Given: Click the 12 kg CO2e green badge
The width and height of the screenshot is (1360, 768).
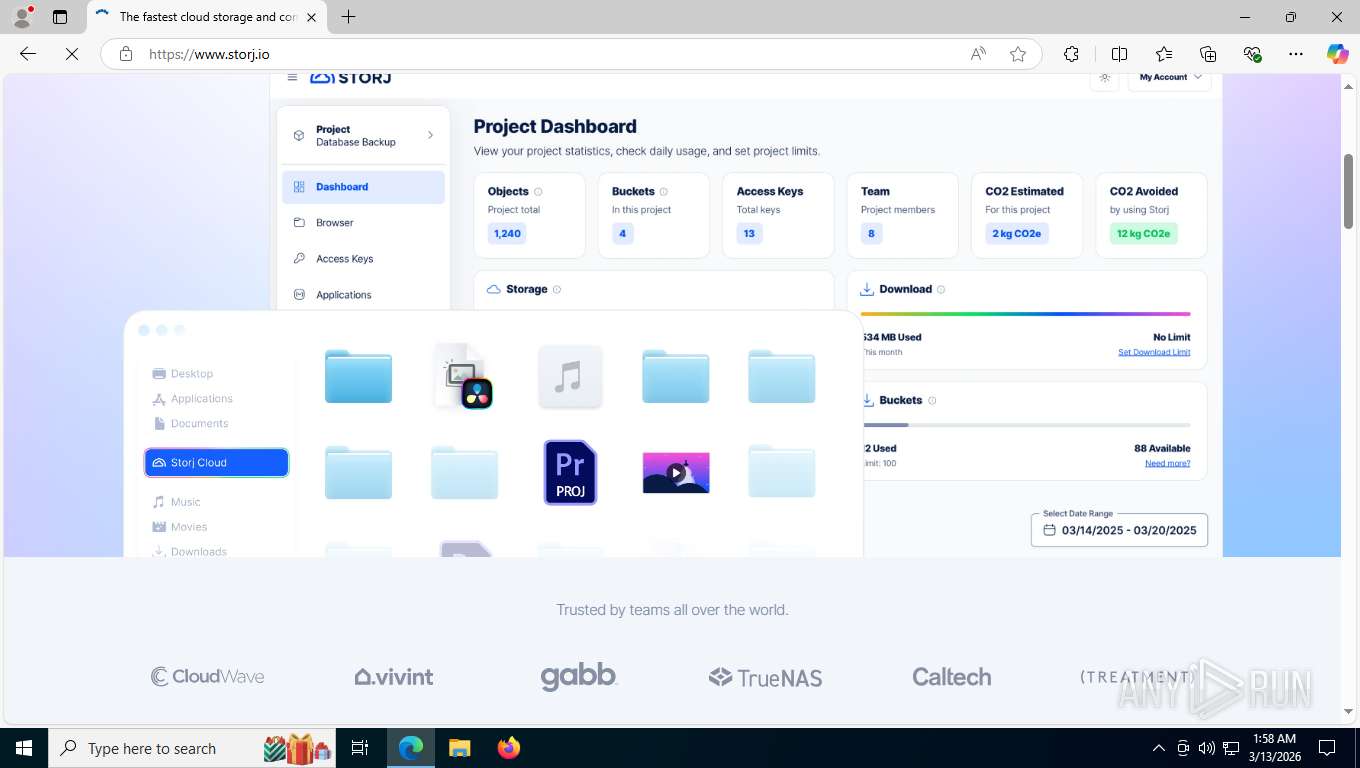Looking at the screenshot, I should point(1143,233).
